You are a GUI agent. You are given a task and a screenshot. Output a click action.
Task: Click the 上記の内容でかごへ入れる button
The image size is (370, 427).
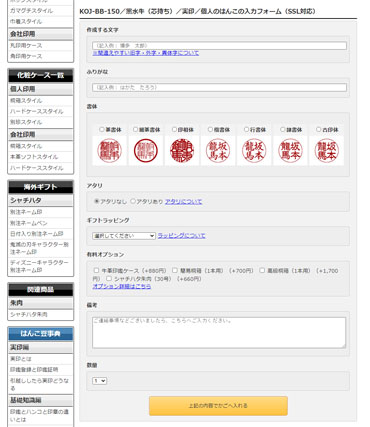tap(218, 406)
